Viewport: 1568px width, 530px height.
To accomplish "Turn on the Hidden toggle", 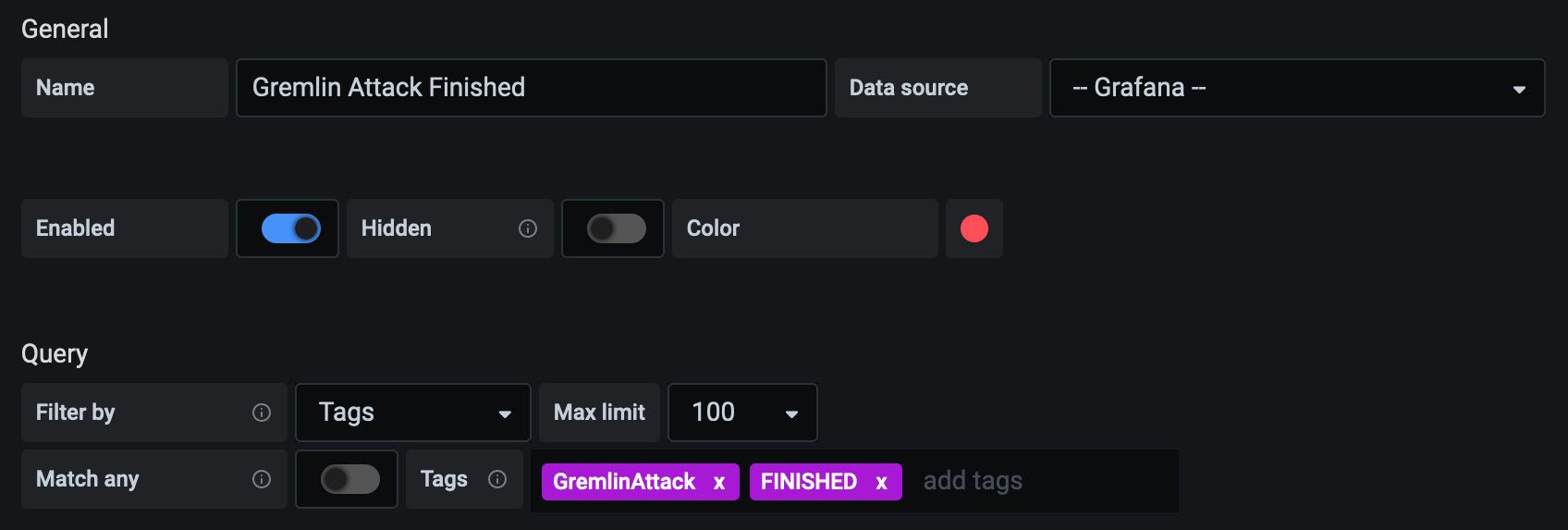I will [x=617, y=228].
